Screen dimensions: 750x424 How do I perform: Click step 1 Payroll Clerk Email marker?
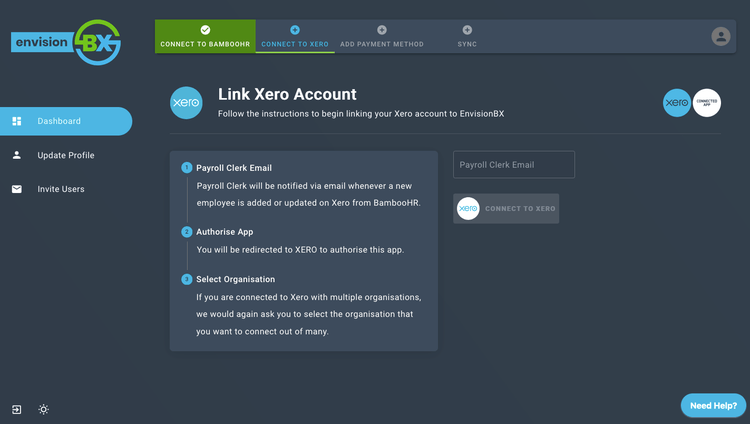[x=186, y=168]
